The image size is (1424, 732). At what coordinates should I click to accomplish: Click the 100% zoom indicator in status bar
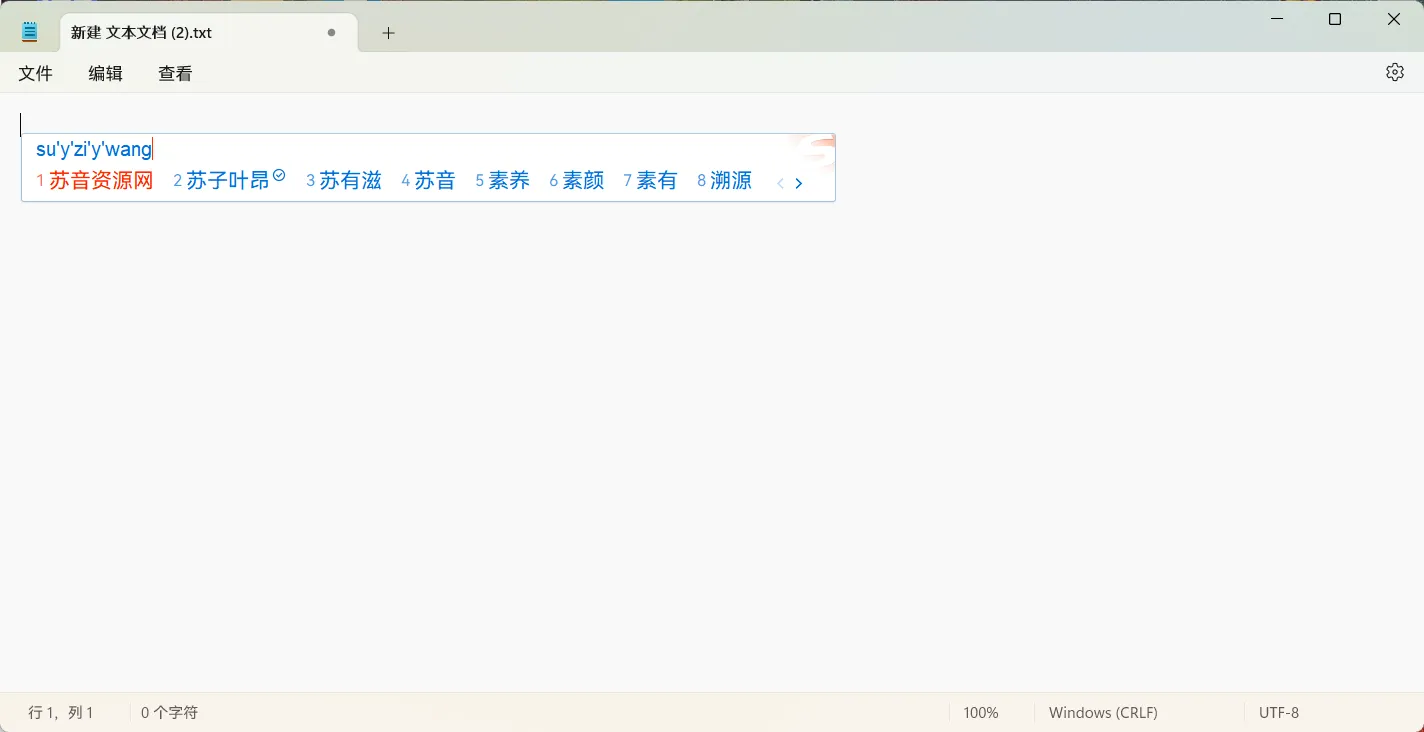pyautogui.click(x=979, y=712)
